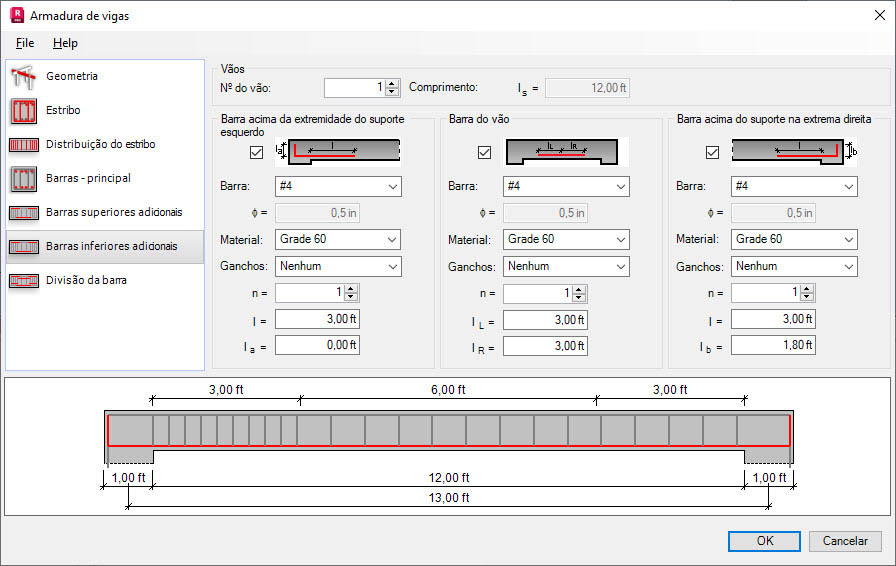896x566 pixels.
Task: Click the 6,00 ft dimension in beam preview
Action: click(448, 390)
